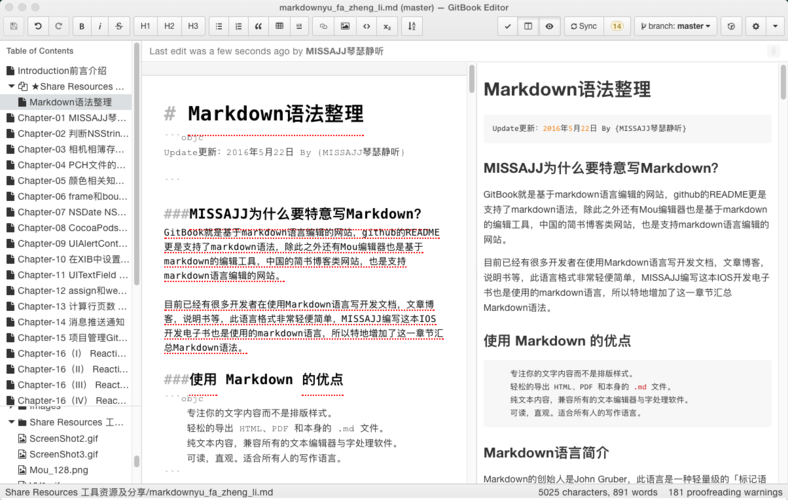Collapse the ★Share Resources chapter
788x500 pixels.
pyautogui.click(x=11, y=86)
